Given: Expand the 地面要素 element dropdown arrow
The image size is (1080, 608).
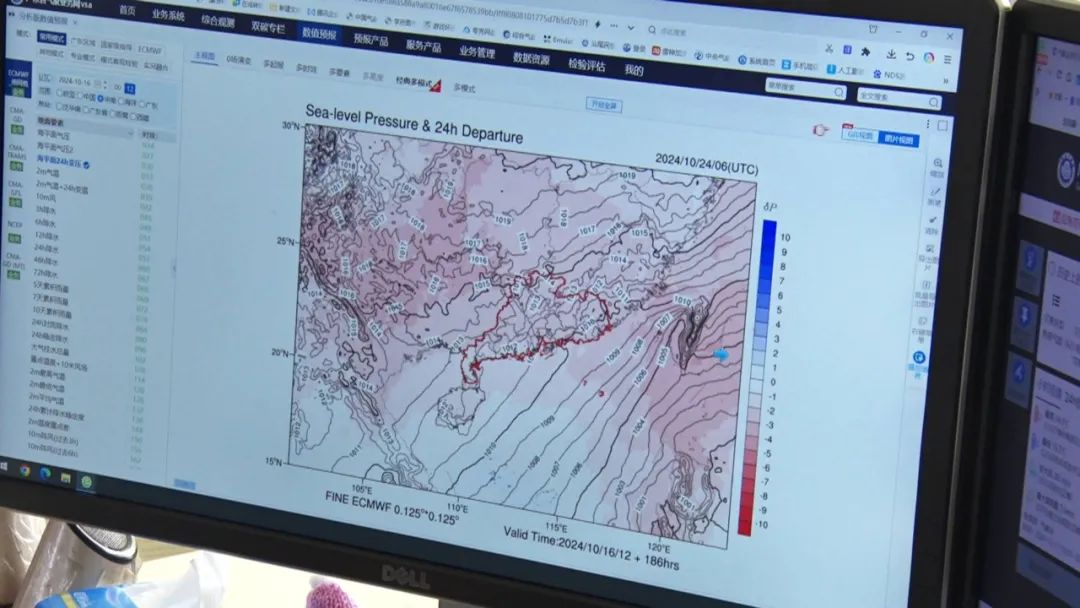Looking at the screenshot, I should 130,133.
